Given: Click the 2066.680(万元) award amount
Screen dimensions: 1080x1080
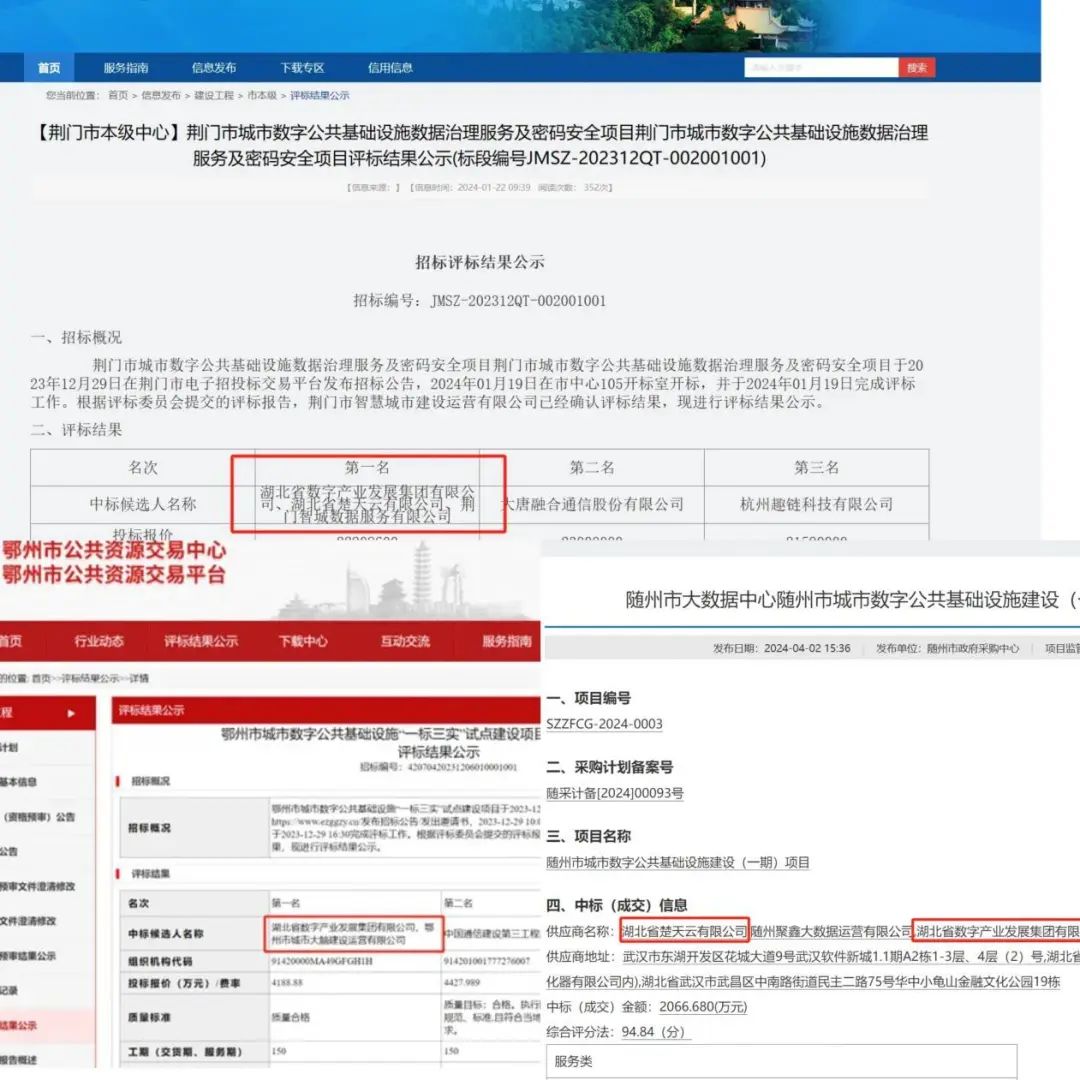Looking at the screenshot, I should click(703, 1006).
